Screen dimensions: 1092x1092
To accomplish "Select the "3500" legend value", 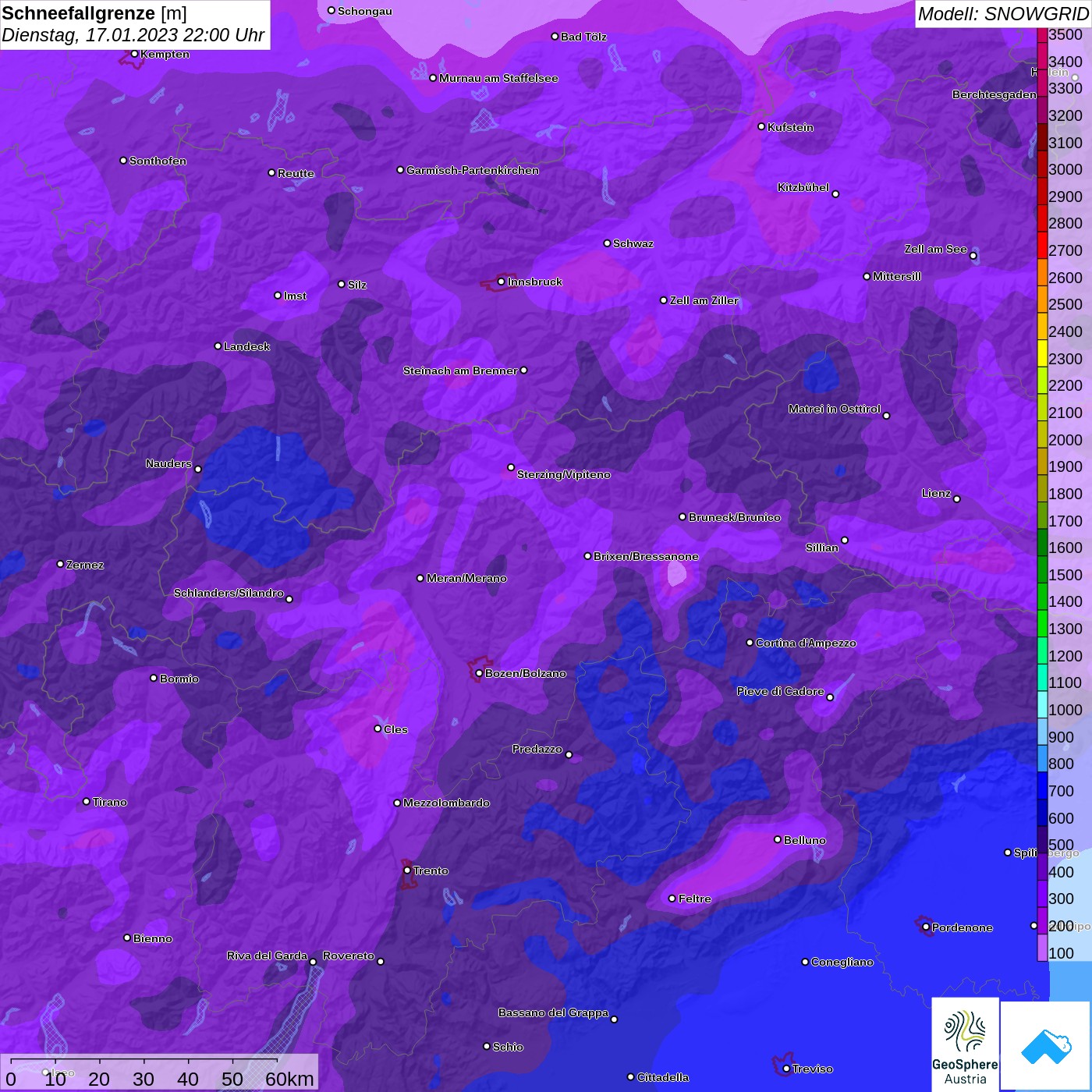I will coord(1065,34).
